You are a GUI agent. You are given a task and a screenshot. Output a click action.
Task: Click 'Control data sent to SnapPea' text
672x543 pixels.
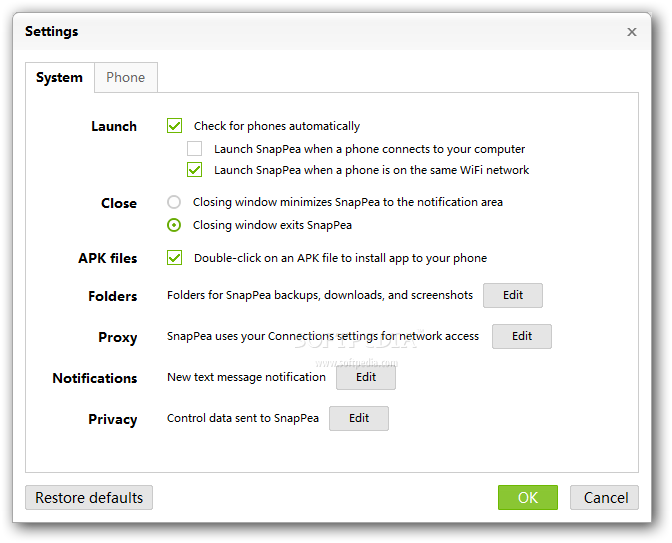[x=243, y=418]
